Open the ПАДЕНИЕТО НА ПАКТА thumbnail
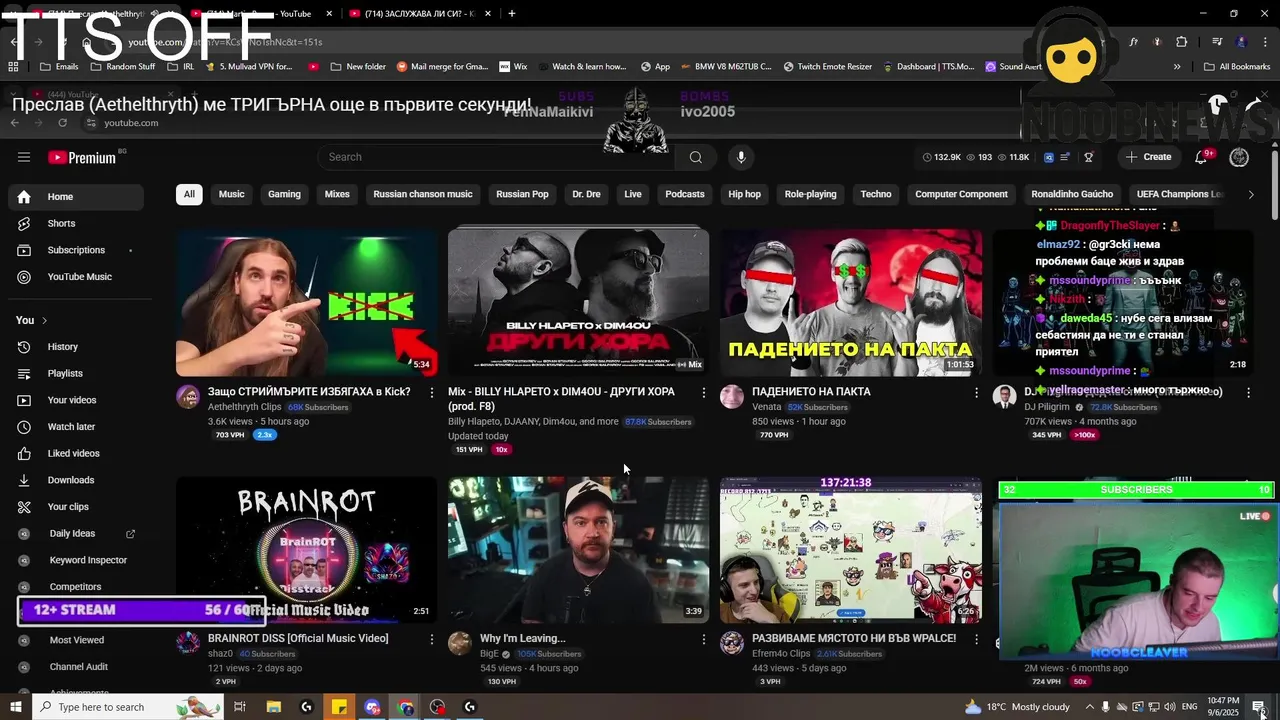This screenshot has height=720, width=1280. click(851, 302)
